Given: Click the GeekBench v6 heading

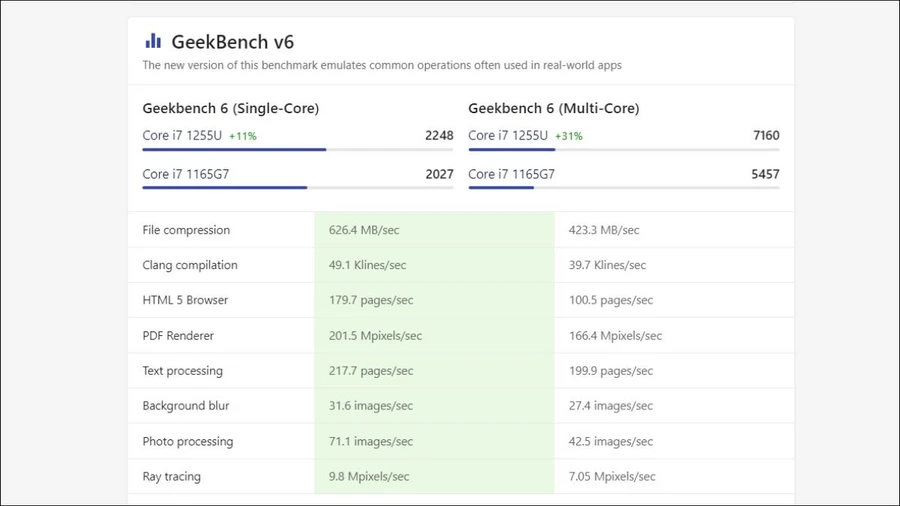Looking at the screenshot, I should coord(232,42).
